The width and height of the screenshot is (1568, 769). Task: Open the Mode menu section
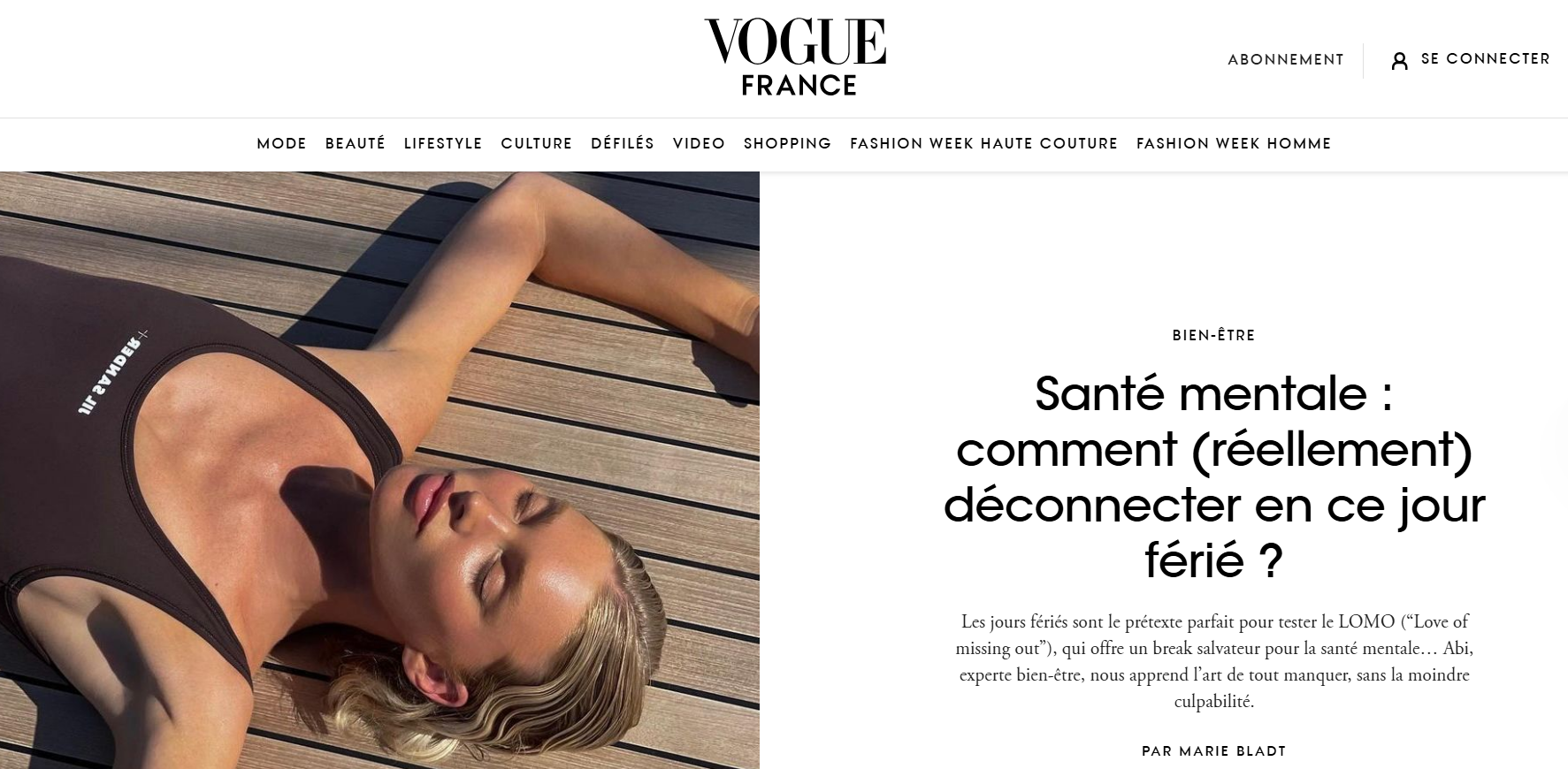point(281,143)
